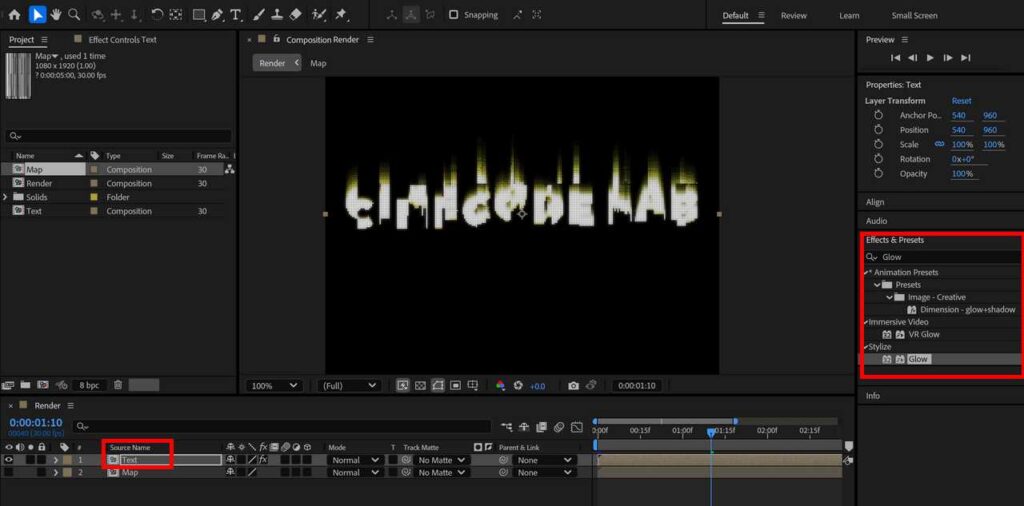Expand layer 1 Text properties in timeline
The image size is (1024, 506).
click(x=56, y=460)
